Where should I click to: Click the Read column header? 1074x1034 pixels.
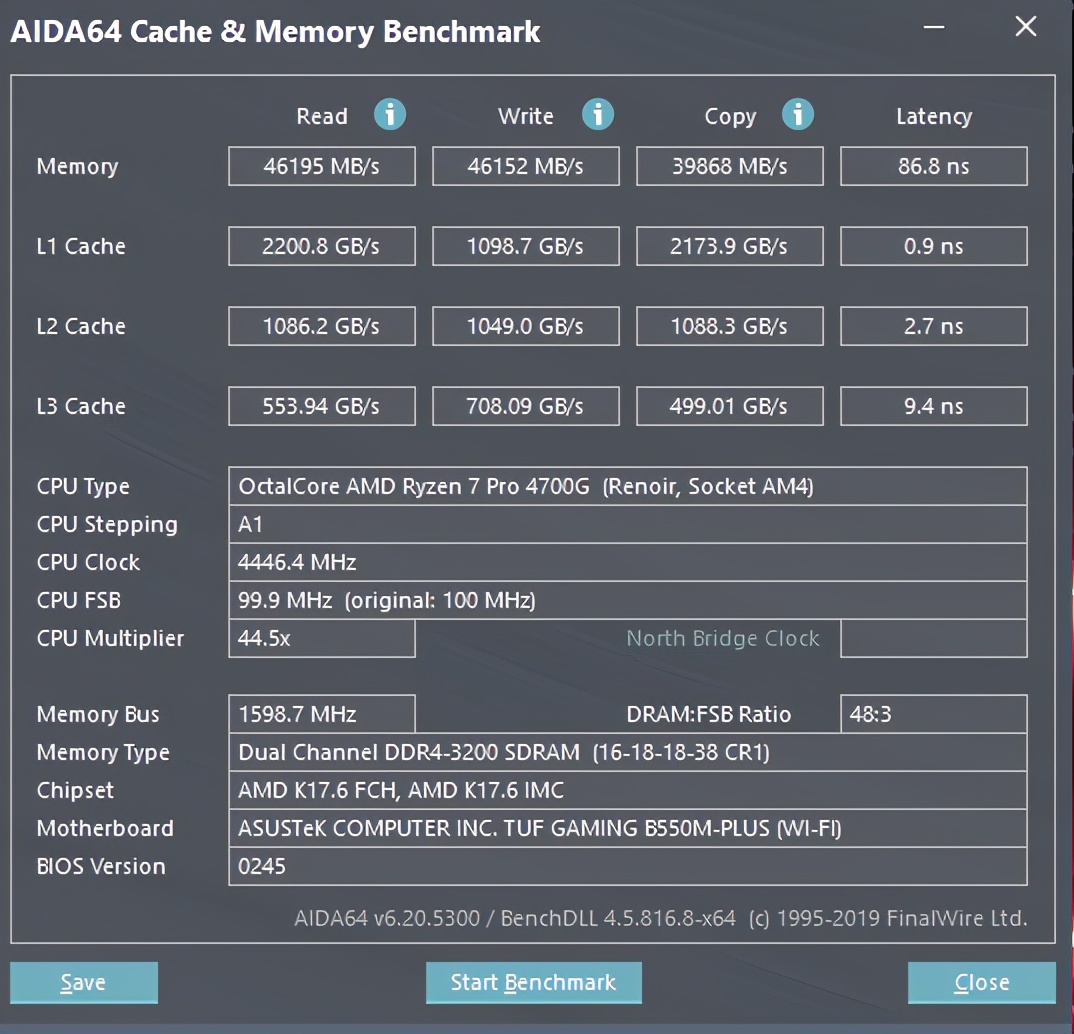[x=322, y=116]
